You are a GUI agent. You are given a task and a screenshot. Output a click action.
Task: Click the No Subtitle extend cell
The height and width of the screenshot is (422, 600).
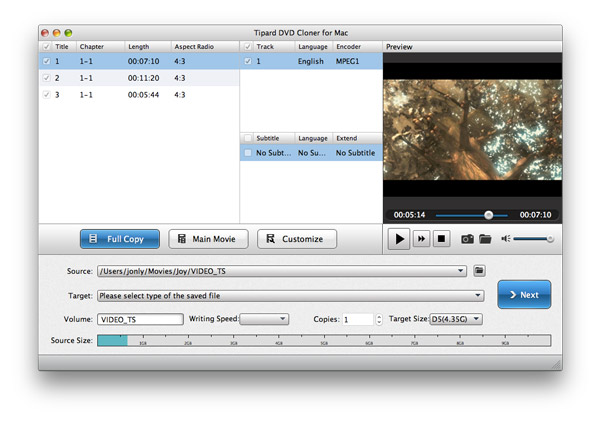pyautogui.click(x=355, y=153)
